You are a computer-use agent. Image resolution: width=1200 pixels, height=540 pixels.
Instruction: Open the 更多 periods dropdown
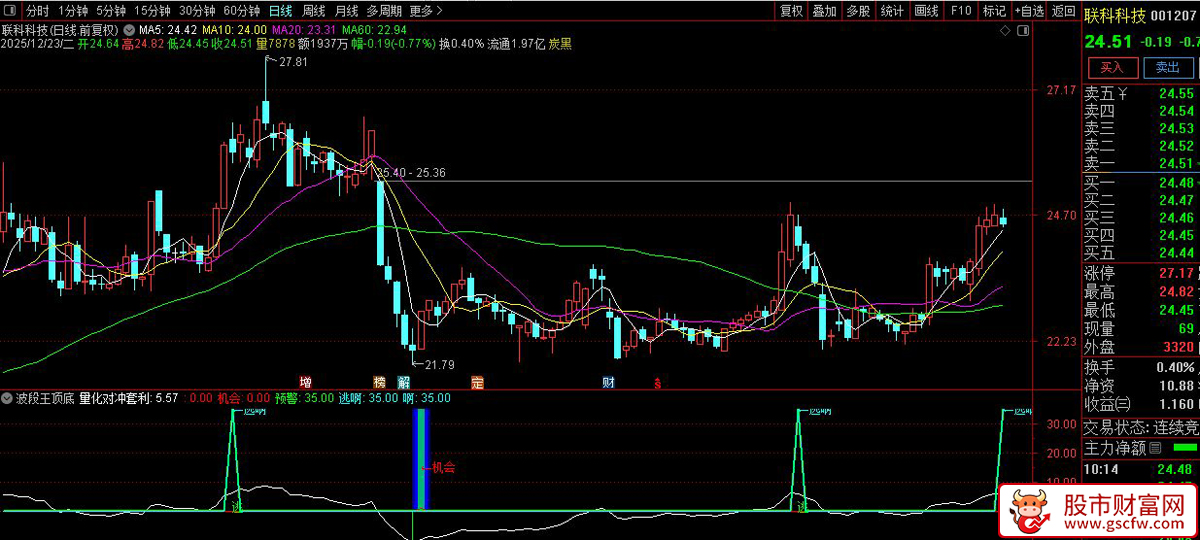pos(426,11)
